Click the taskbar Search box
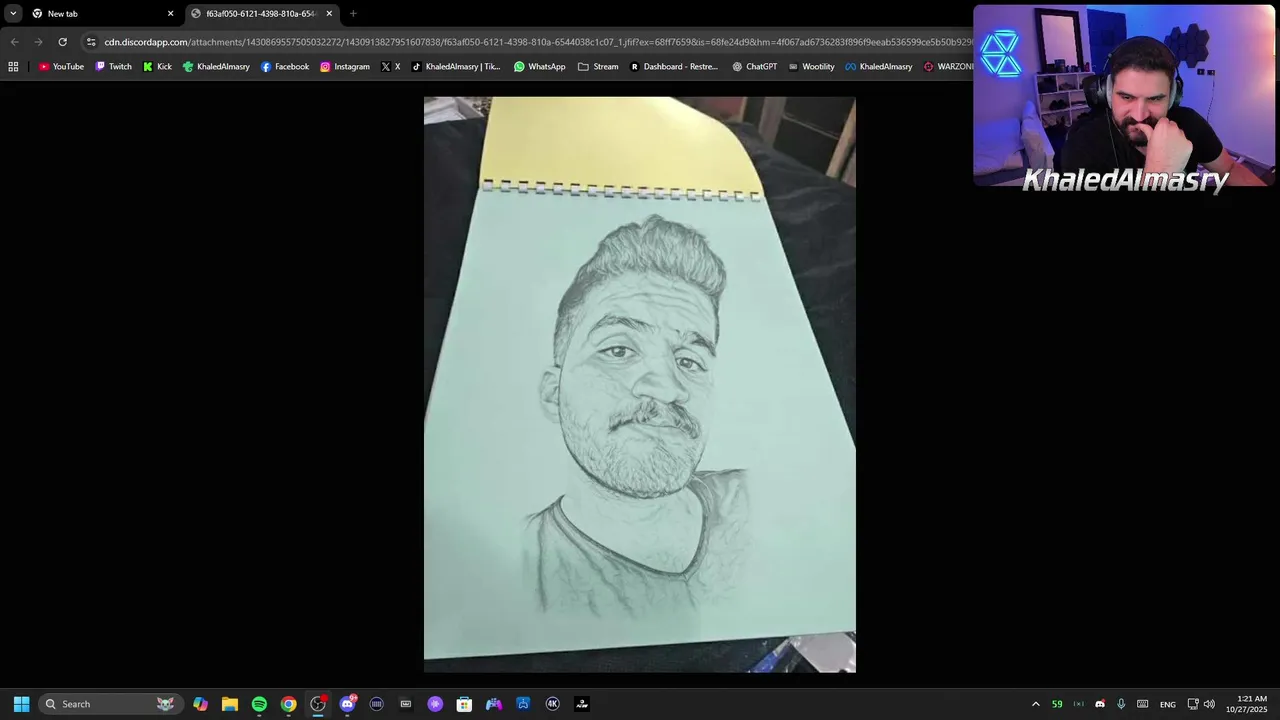The image size is (1280, 720). [110, 704]
